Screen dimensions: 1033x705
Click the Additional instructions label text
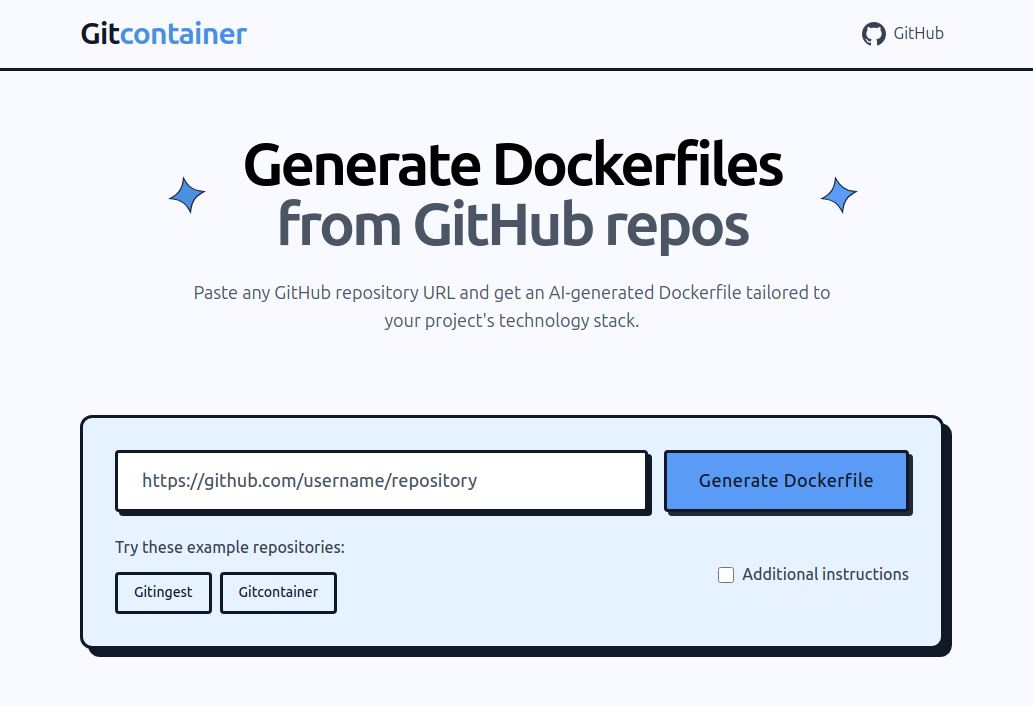click(824, 574)
